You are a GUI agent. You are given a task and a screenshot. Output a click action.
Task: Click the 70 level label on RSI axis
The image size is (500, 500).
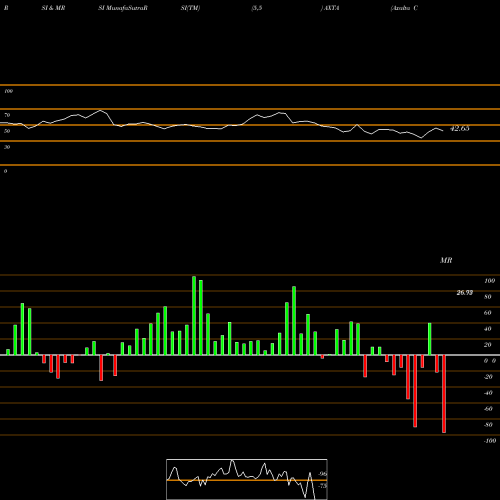point(7,115)
